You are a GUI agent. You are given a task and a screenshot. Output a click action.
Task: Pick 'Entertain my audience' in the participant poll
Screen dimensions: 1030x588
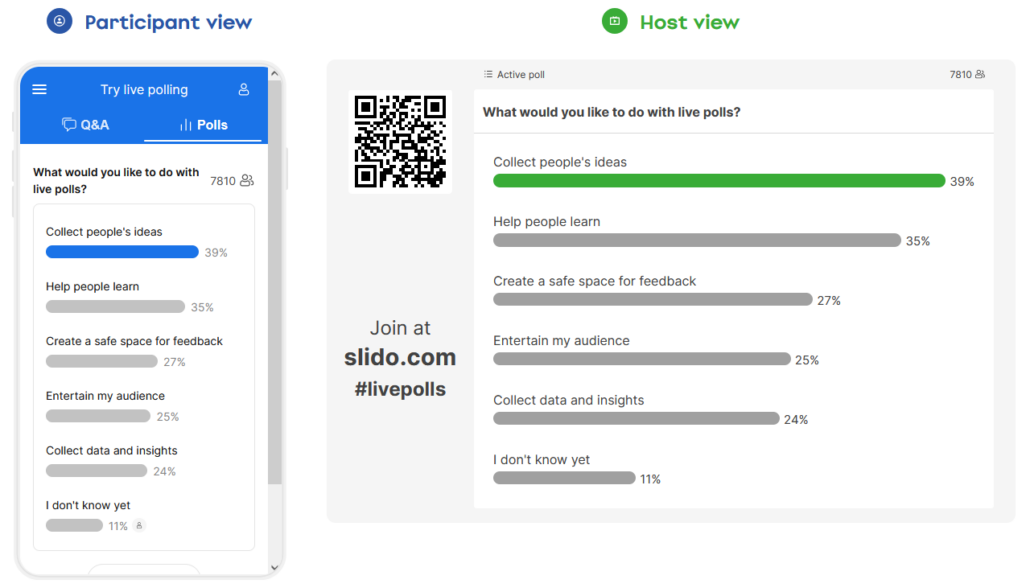(x=105, y=396)
